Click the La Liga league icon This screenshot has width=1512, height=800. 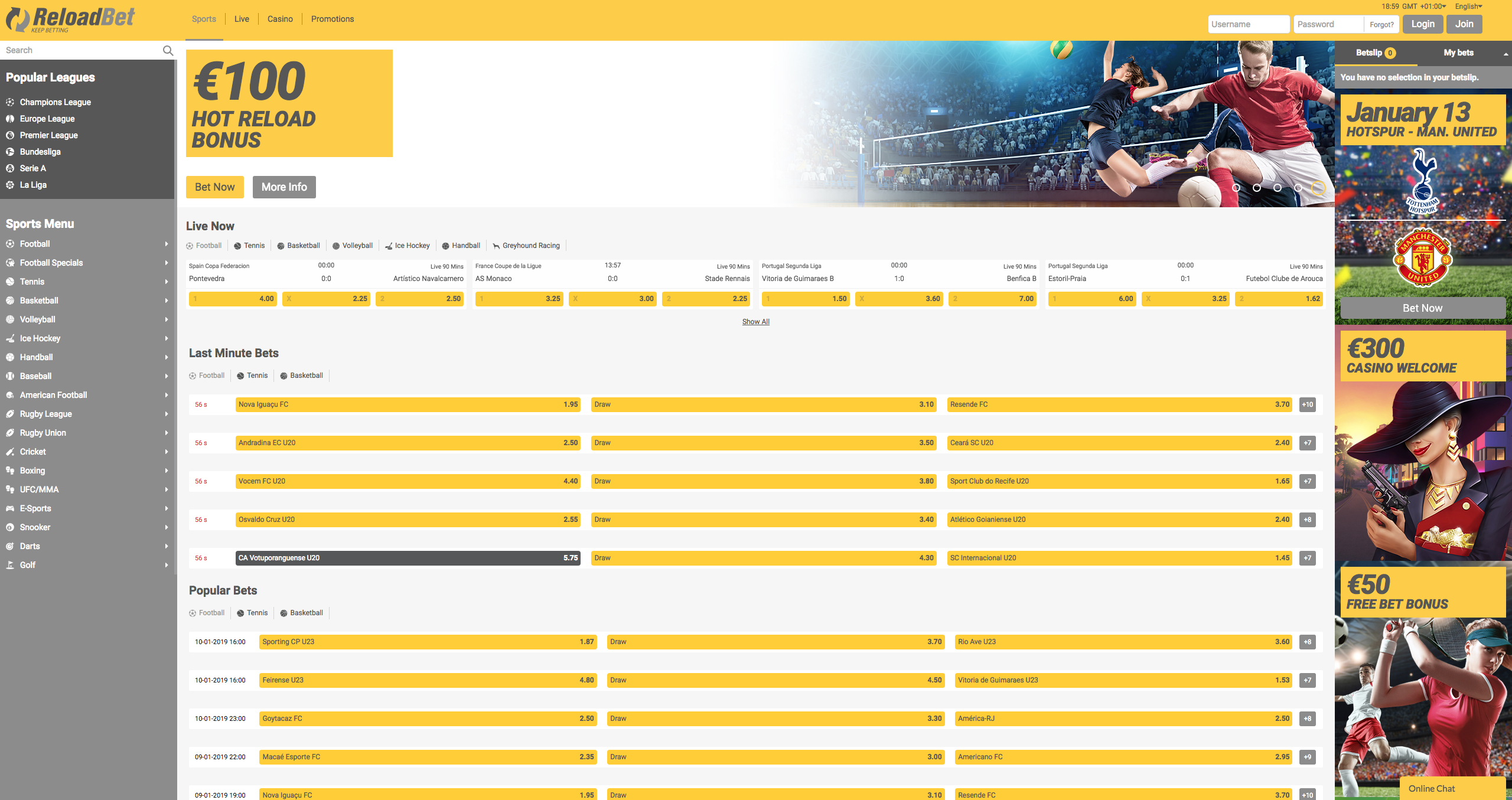pos(10,185)
